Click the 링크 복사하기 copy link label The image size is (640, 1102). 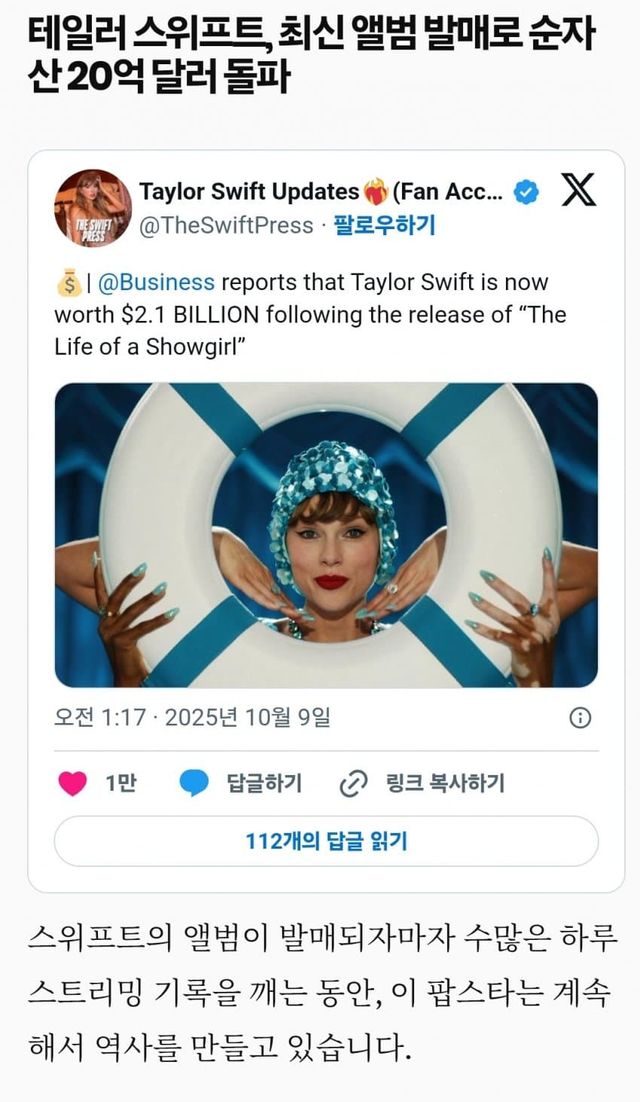coord(445,783)
